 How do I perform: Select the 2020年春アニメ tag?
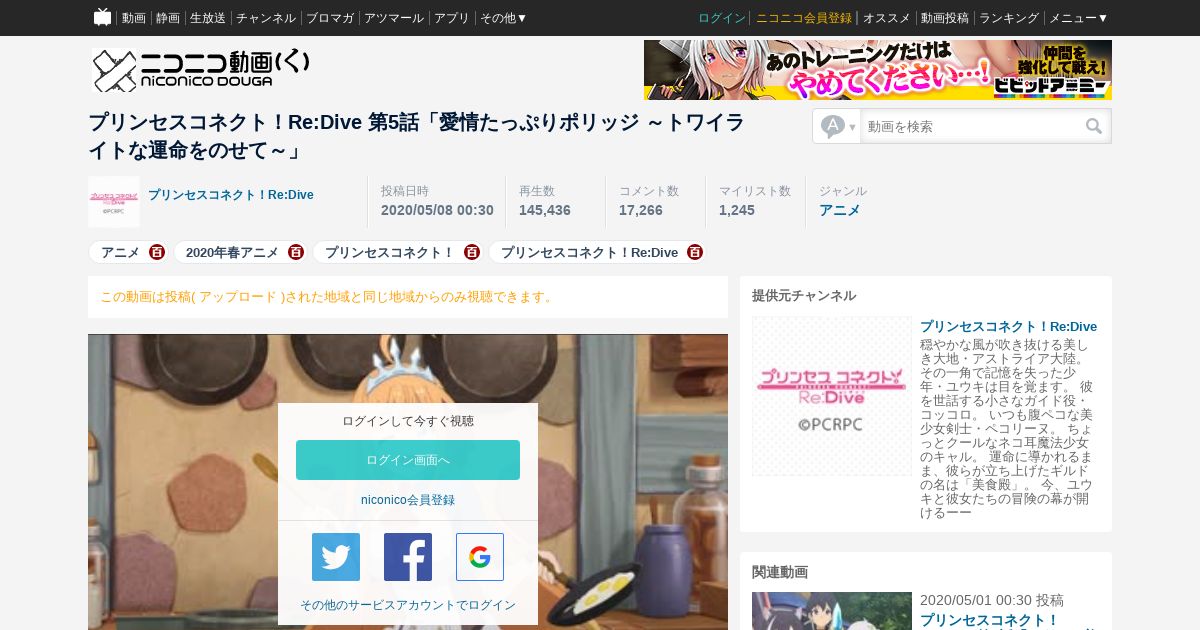(232, 252)
